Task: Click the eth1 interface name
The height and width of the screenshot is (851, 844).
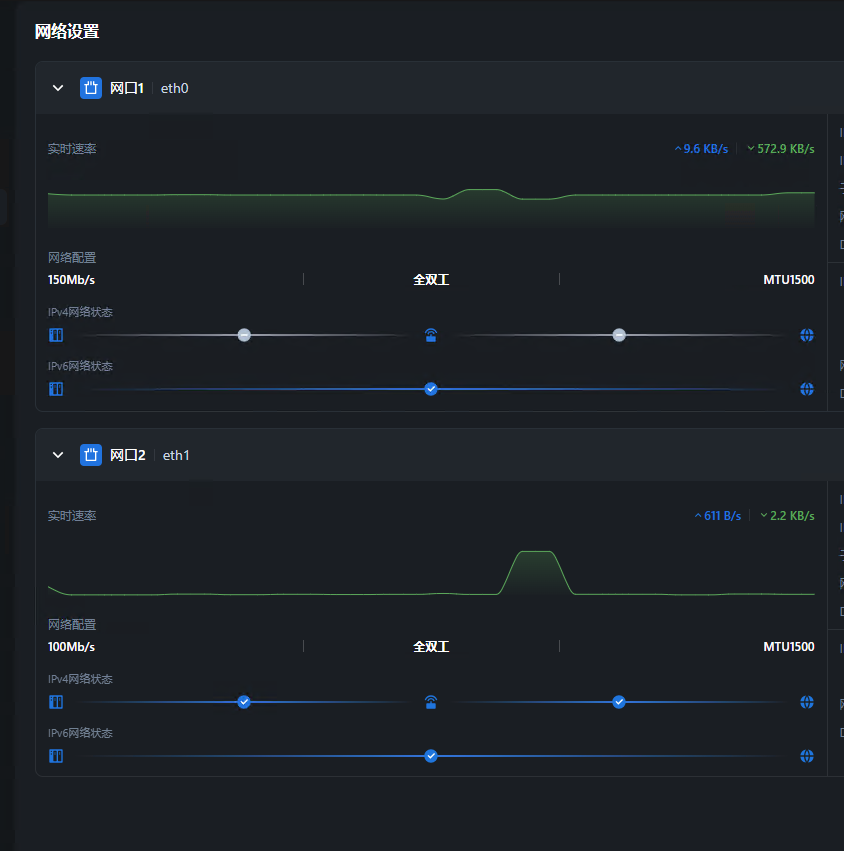Action: [176, 455]
